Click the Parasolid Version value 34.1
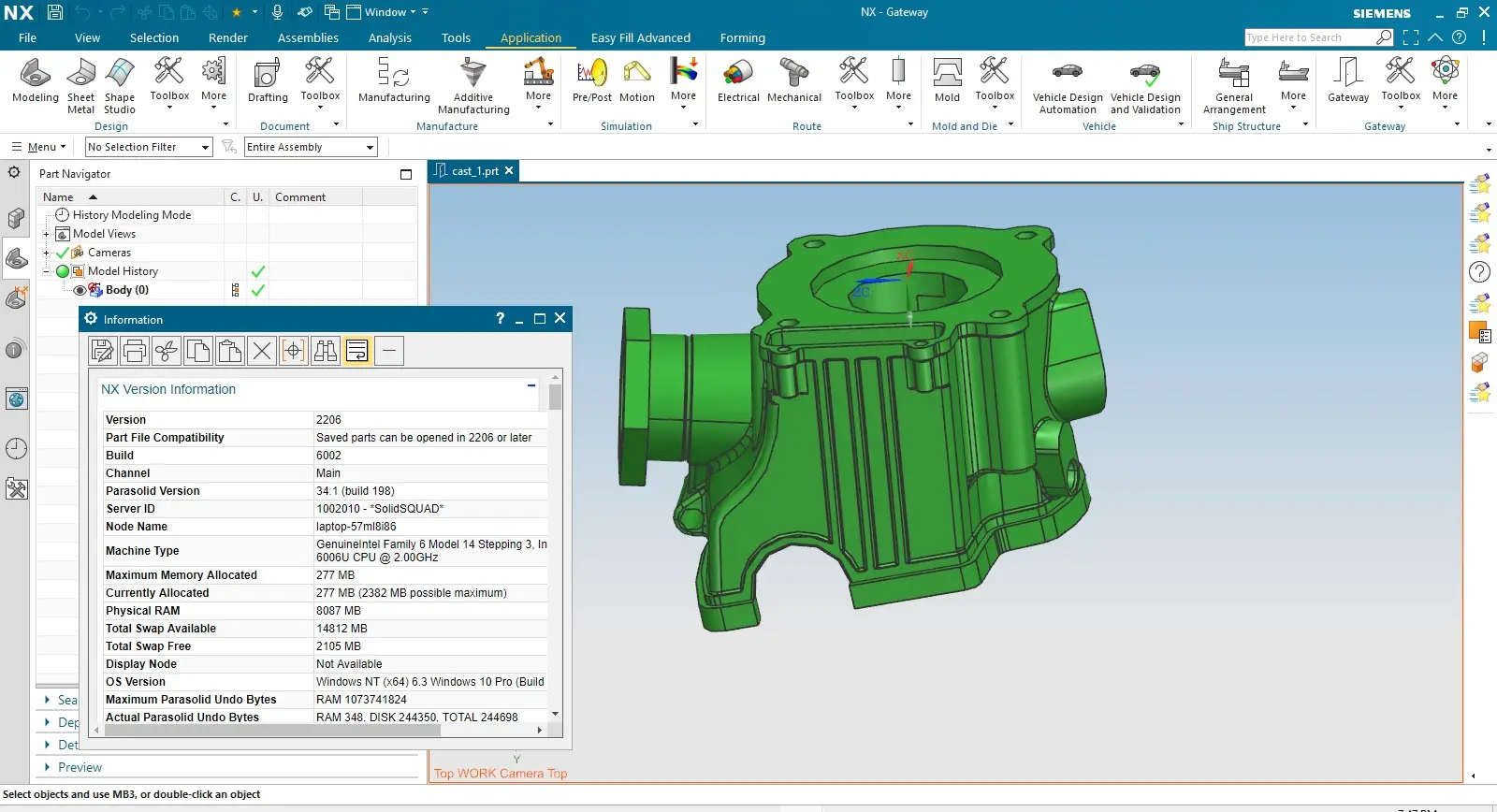The image size is (1497, 812). 356,491
